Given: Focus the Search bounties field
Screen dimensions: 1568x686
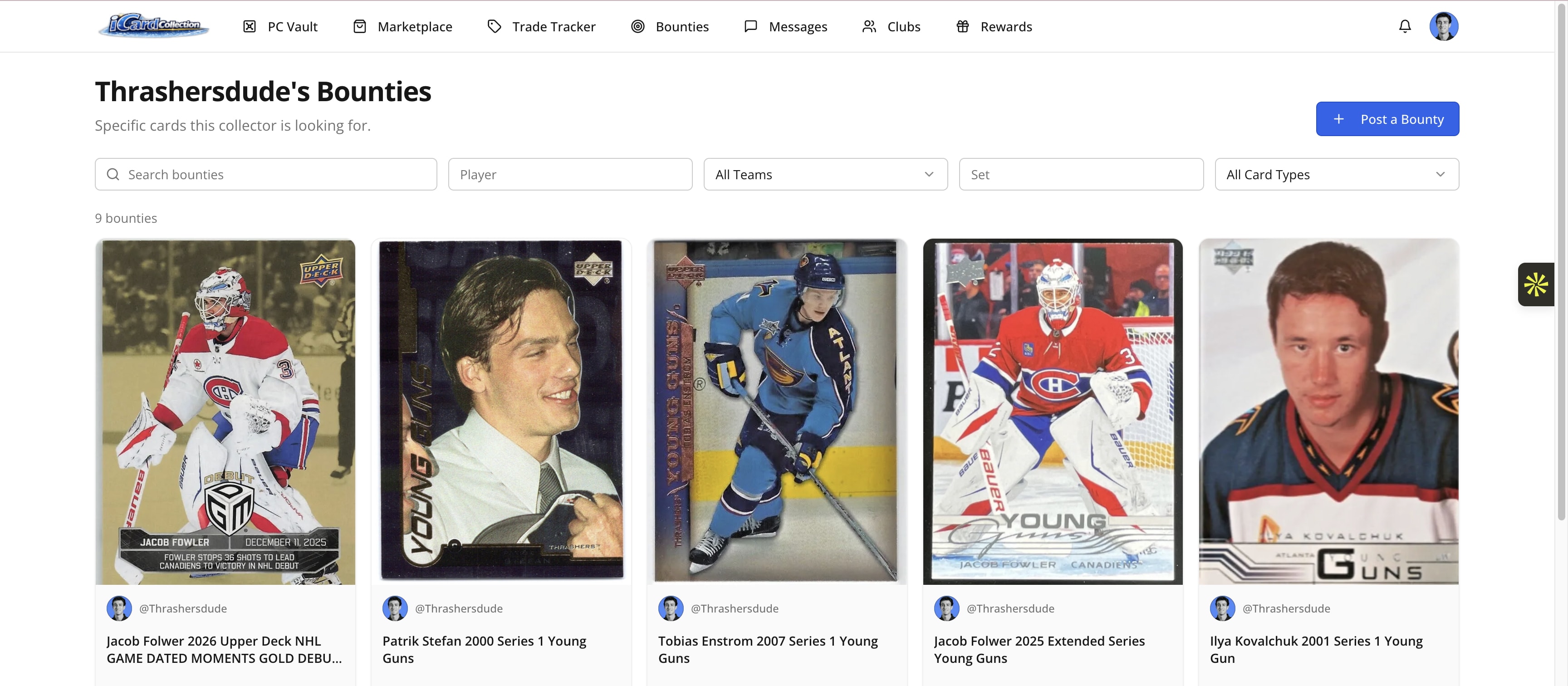Looking at the screenshot, I should point(266,175).
